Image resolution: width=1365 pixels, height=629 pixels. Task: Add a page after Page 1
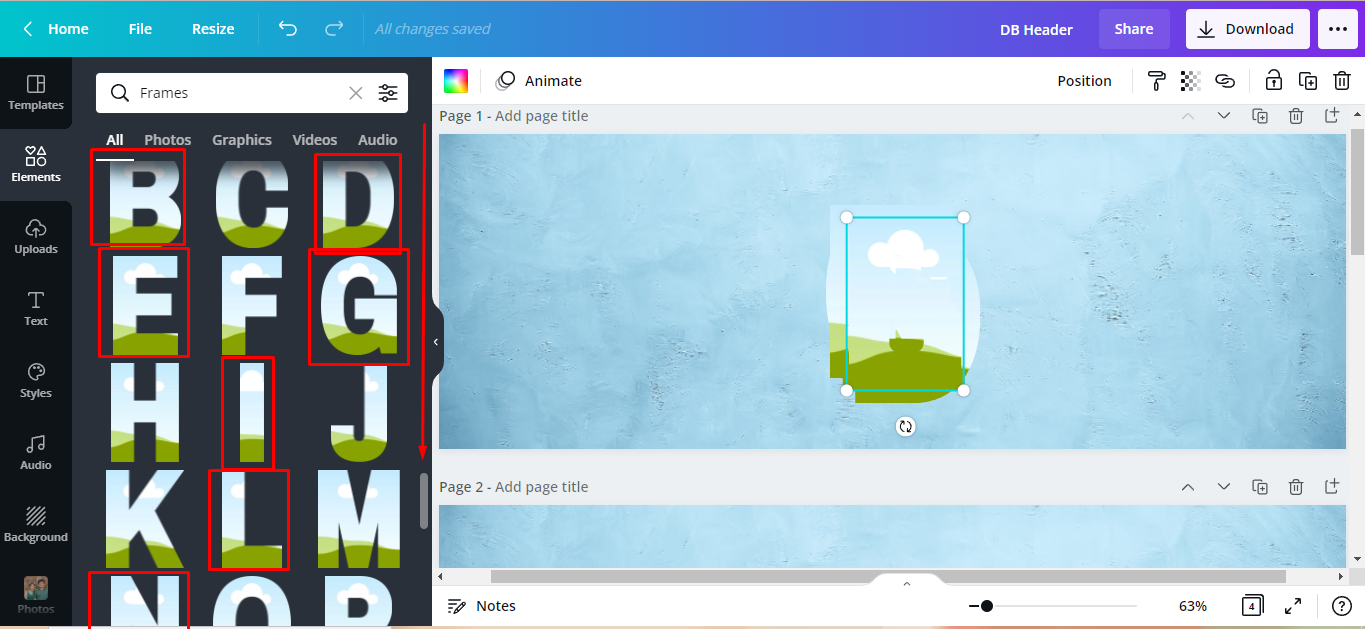click(x=1332, y=116)
